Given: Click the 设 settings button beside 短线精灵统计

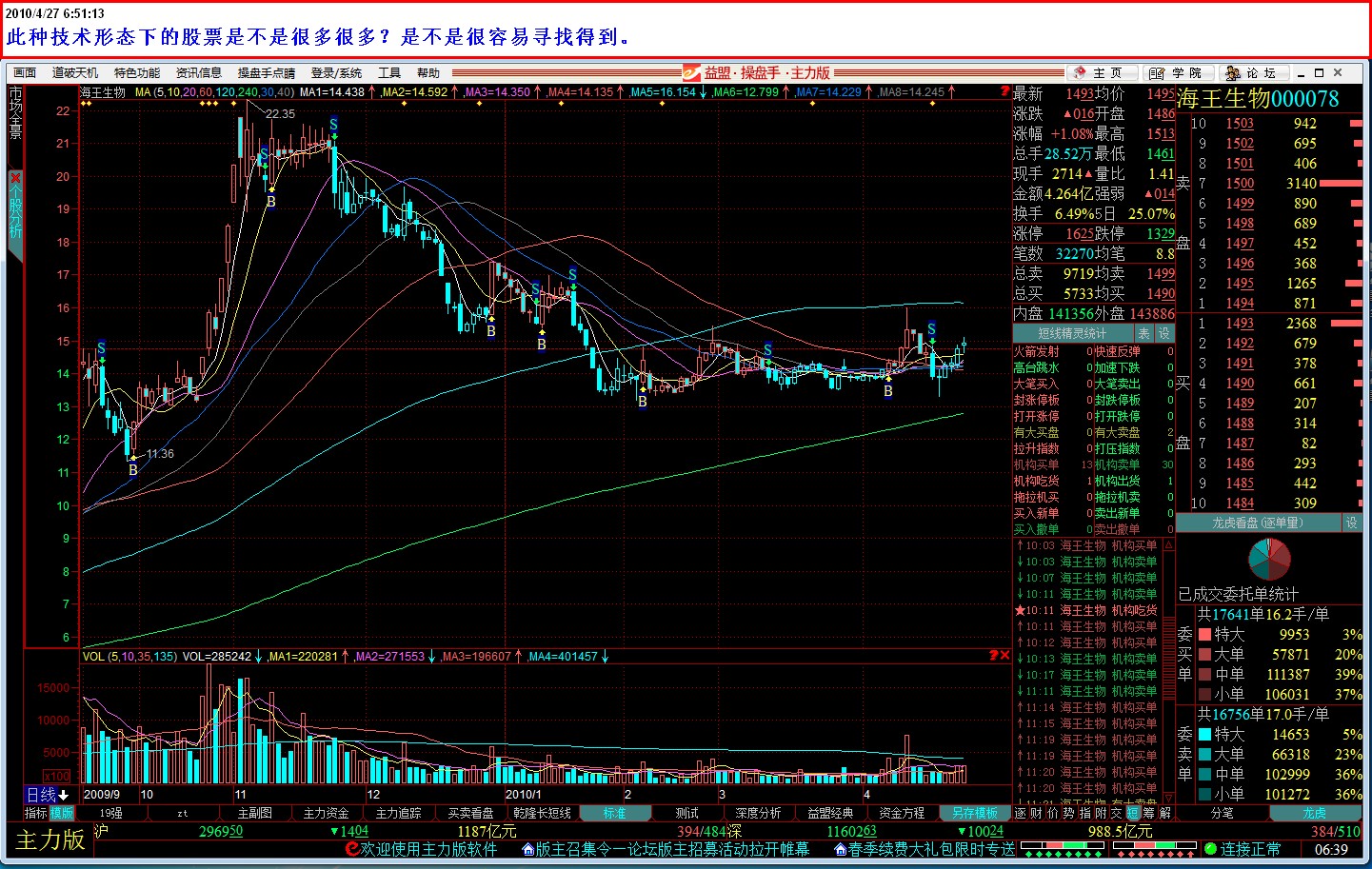Looking at the screenshot, I should (x=1163, y=333).
